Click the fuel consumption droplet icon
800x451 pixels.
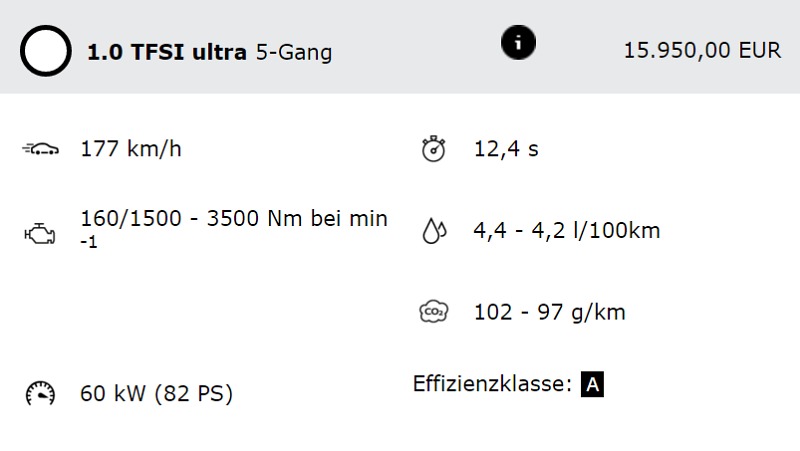click(434, 231)
